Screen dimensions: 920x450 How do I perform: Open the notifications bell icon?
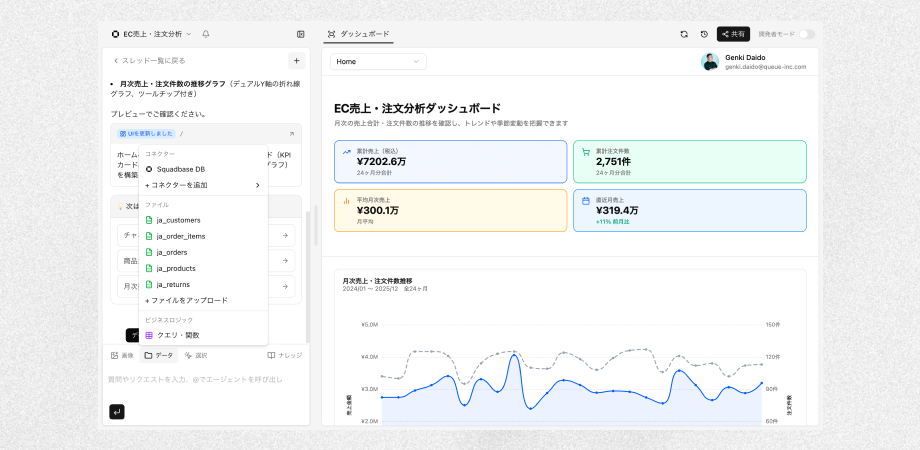[x=206, y=34]
